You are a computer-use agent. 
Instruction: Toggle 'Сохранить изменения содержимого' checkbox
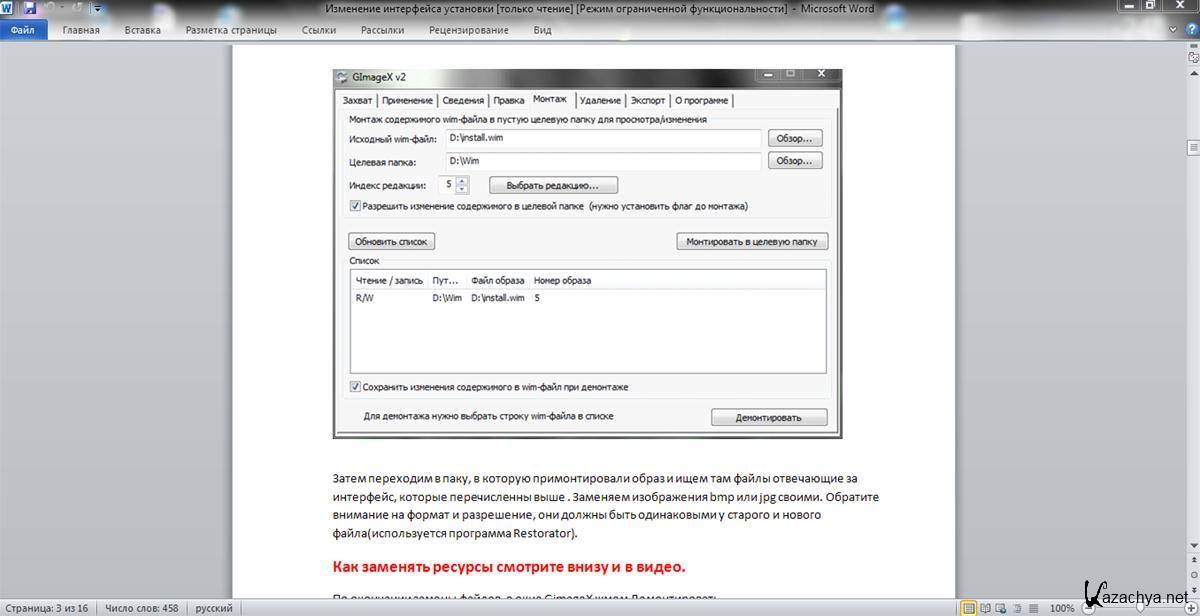355,387
